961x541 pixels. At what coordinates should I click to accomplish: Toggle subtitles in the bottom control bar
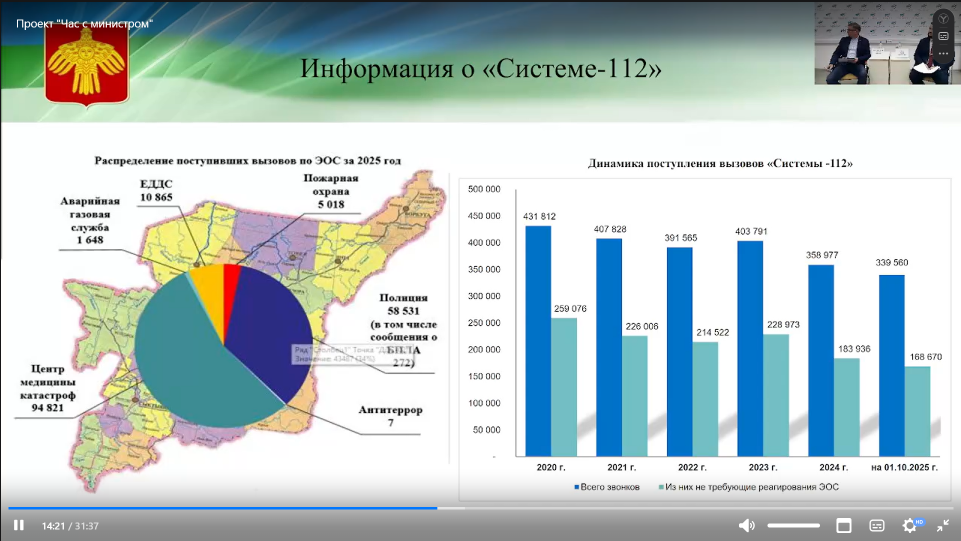pos(877,525)
